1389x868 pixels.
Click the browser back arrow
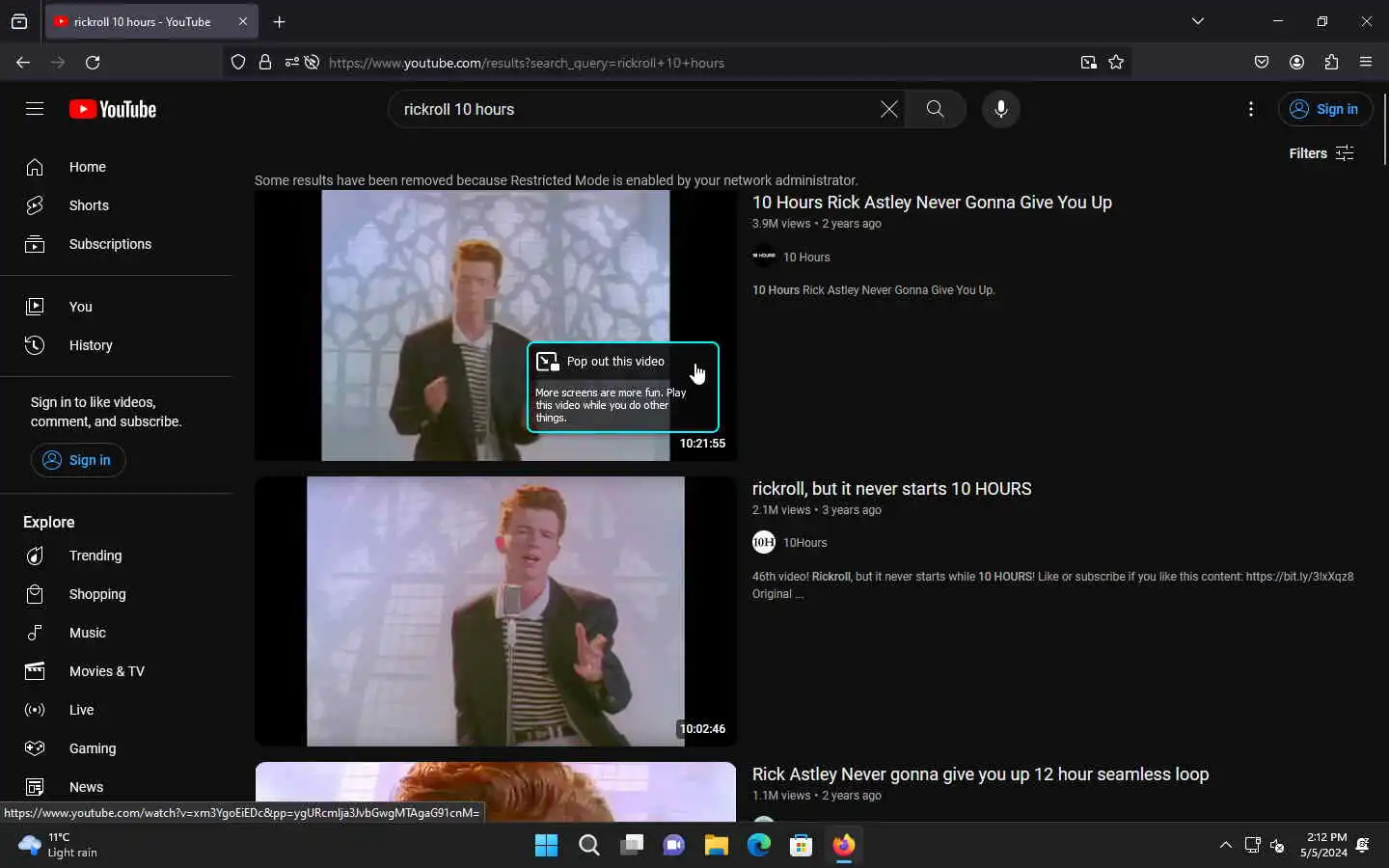point(23,63)
